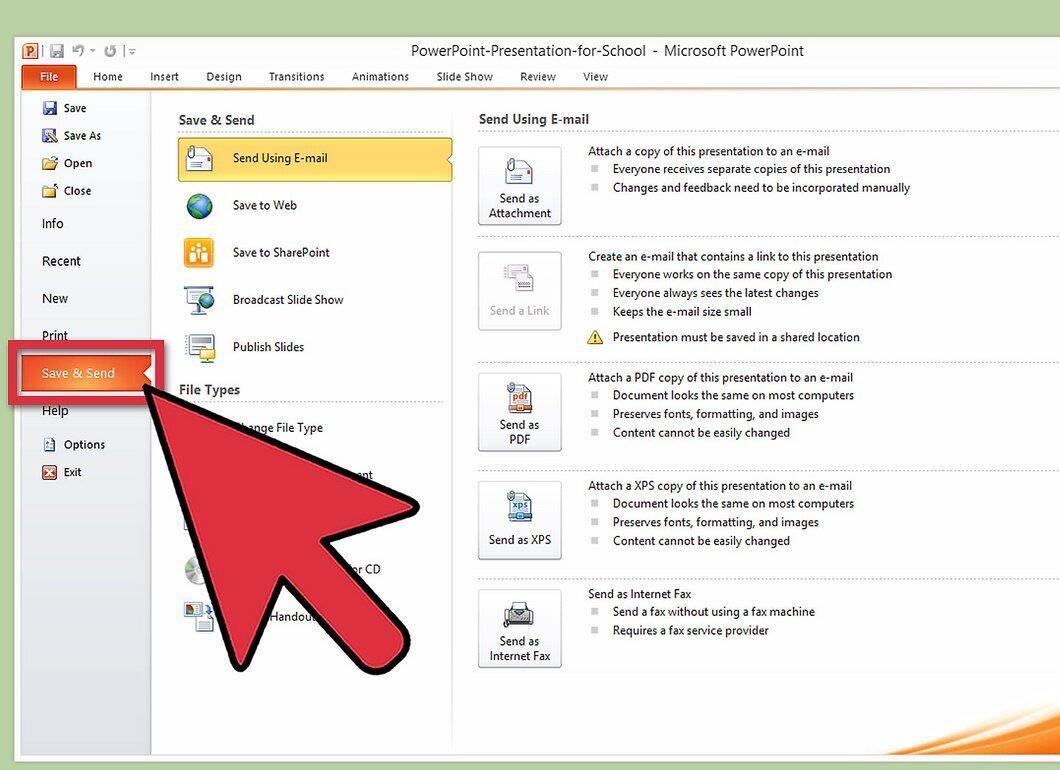
Task: Click the Save icon in quick access toolbar
Action: [x=57, y=51]
